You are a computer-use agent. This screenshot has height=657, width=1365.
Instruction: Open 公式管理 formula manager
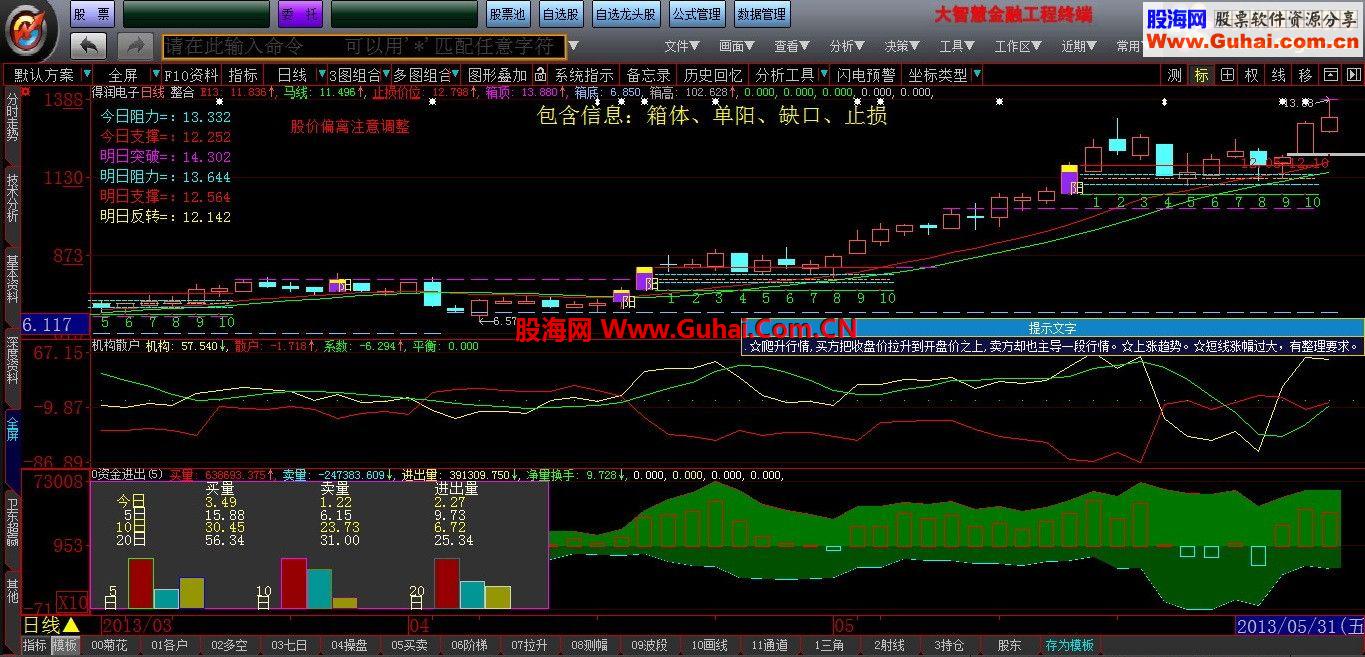pos(696,14)
